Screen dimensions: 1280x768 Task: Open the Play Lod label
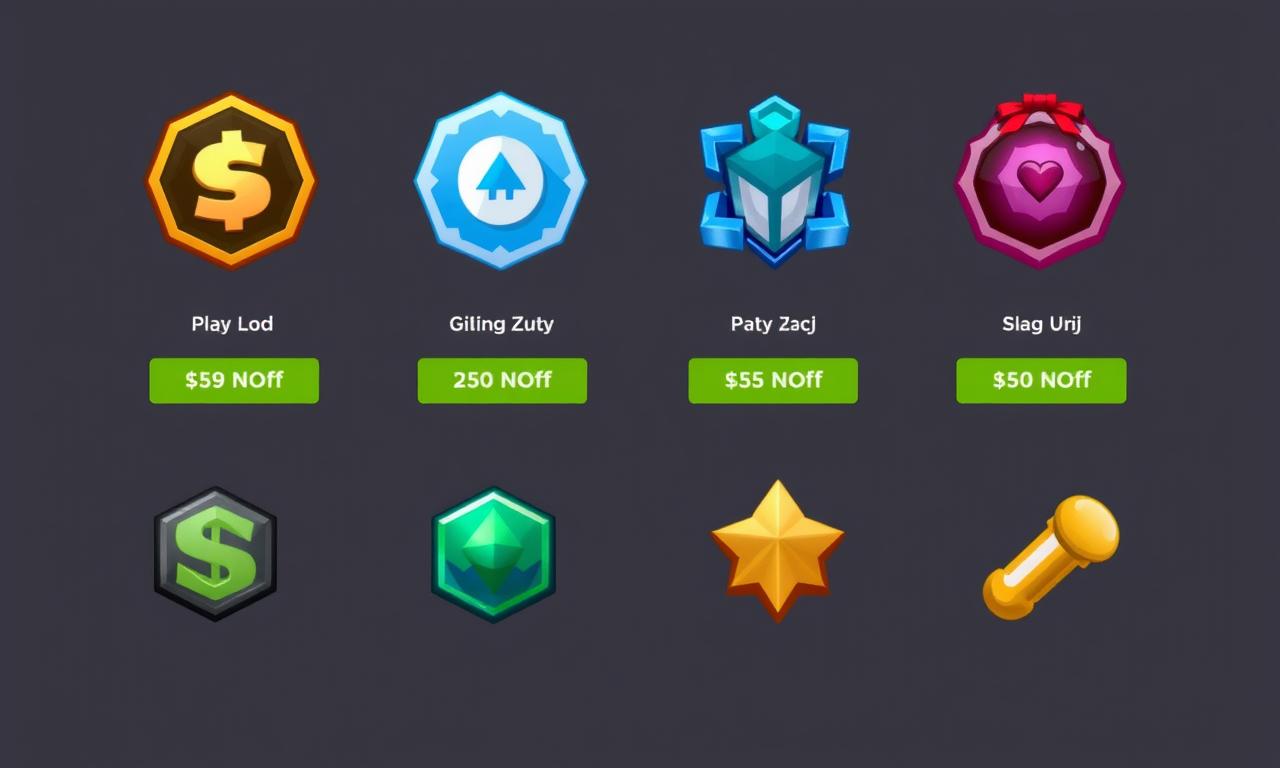pyautogui.click(x=232, y=324)
